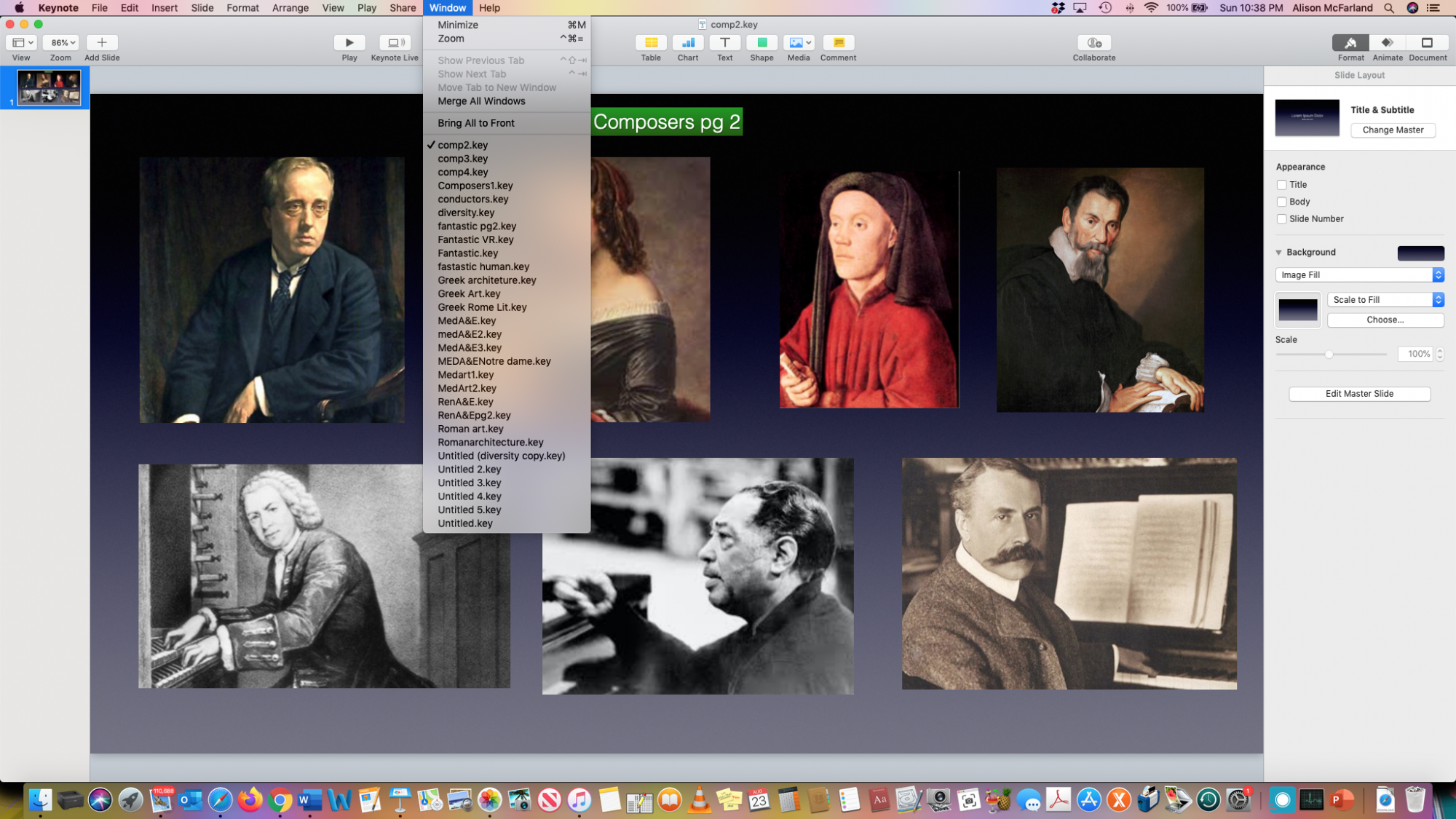Switch to diversity.key window

[507, 213]
